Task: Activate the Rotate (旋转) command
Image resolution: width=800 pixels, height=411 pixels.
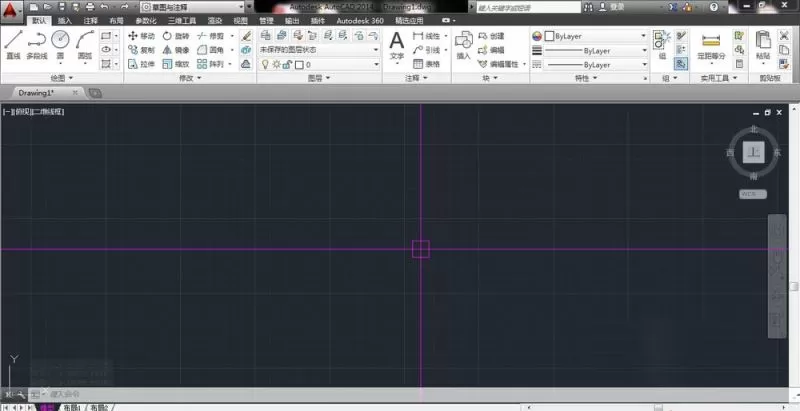Action: [x=176, y=36]
